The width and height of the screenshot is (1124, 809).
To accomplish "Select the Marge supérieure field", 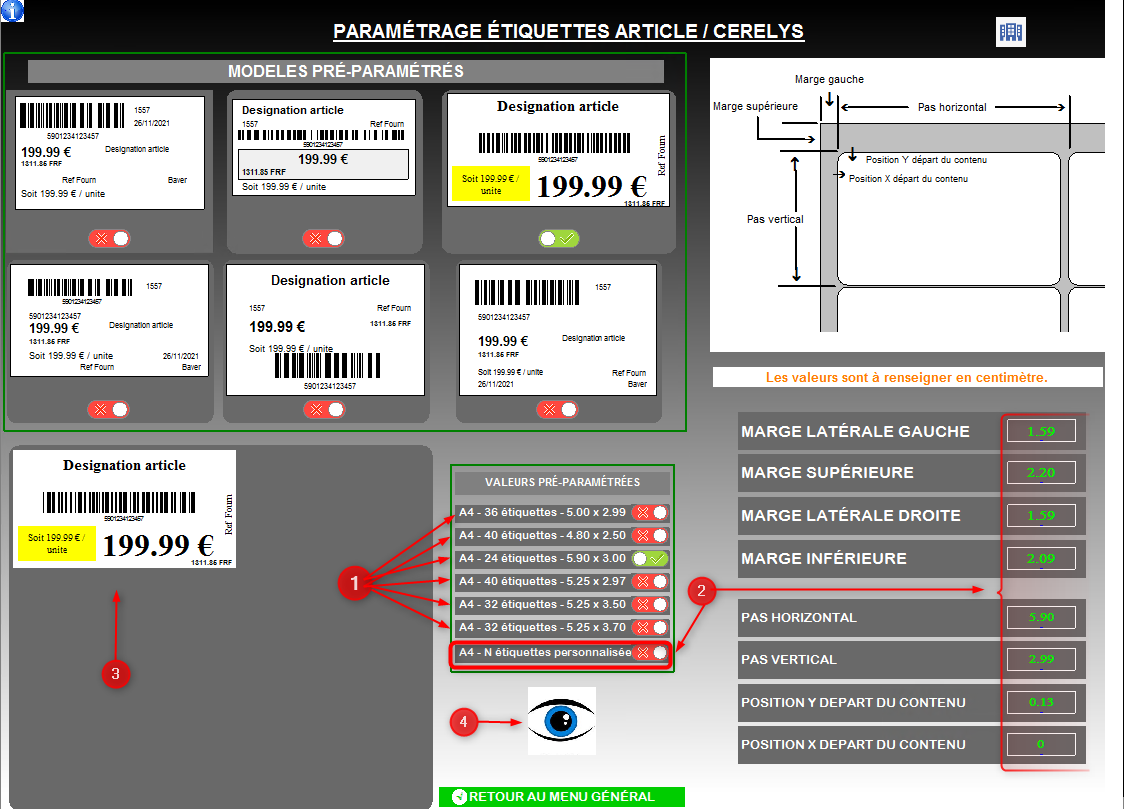I will (1041, 473).
